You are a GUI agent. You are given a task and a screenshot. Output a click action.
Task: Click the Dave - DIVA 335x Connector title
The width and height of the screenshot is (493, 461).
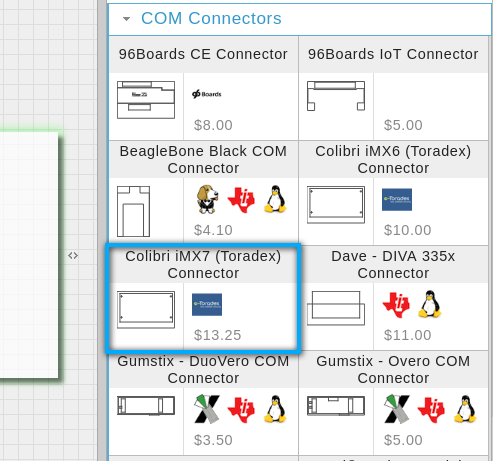pos(393,264)
